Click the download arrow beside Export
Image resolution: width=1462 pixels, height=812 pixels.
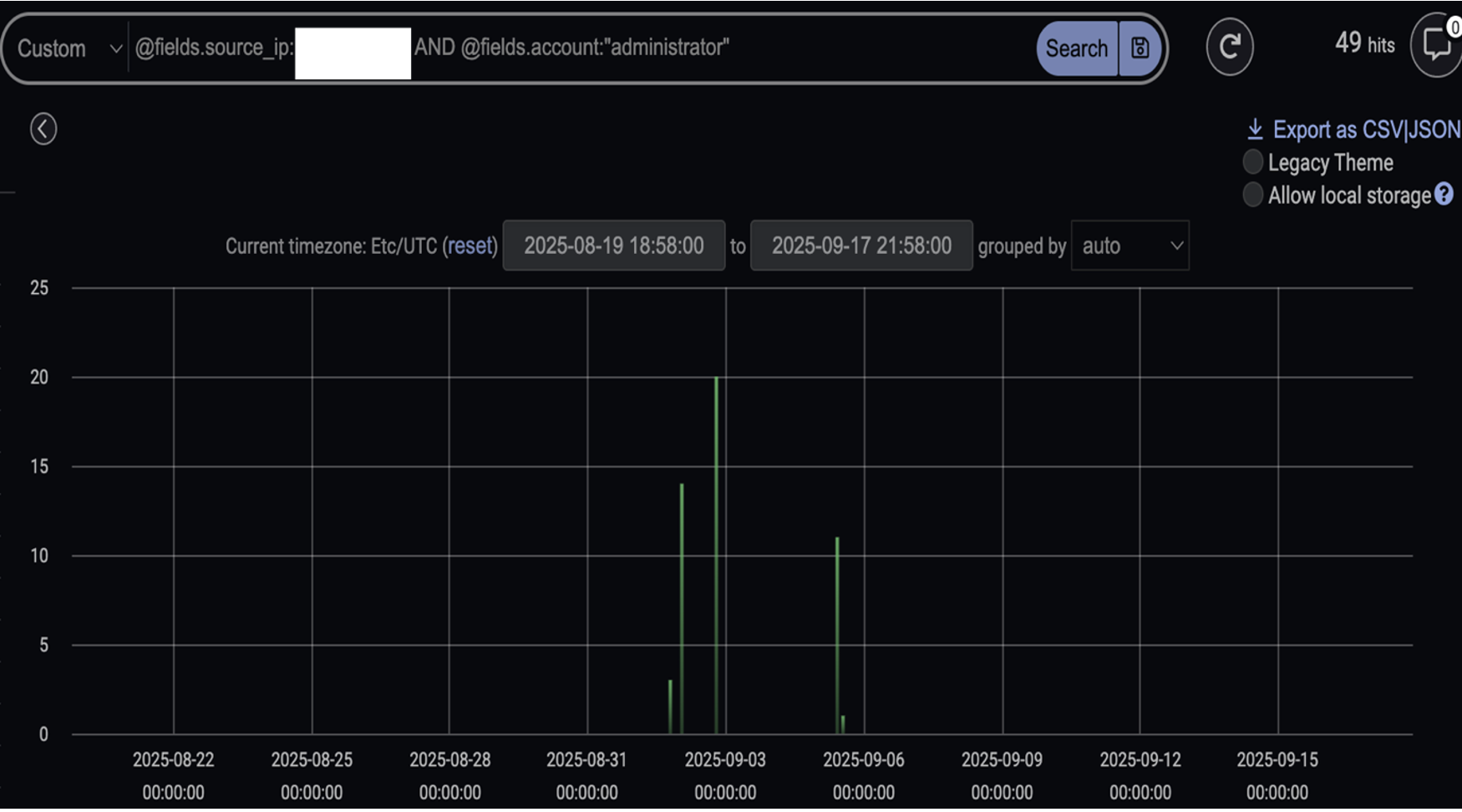click(x=1255, y=128)
